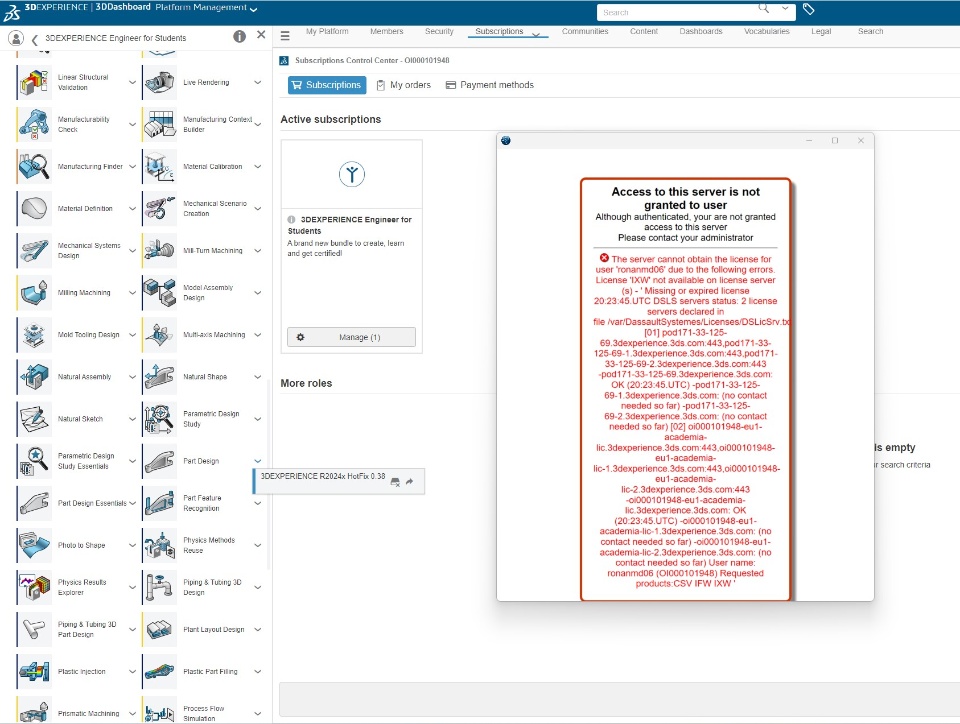Go back with the left arrow in sidebar

[34, 40]
